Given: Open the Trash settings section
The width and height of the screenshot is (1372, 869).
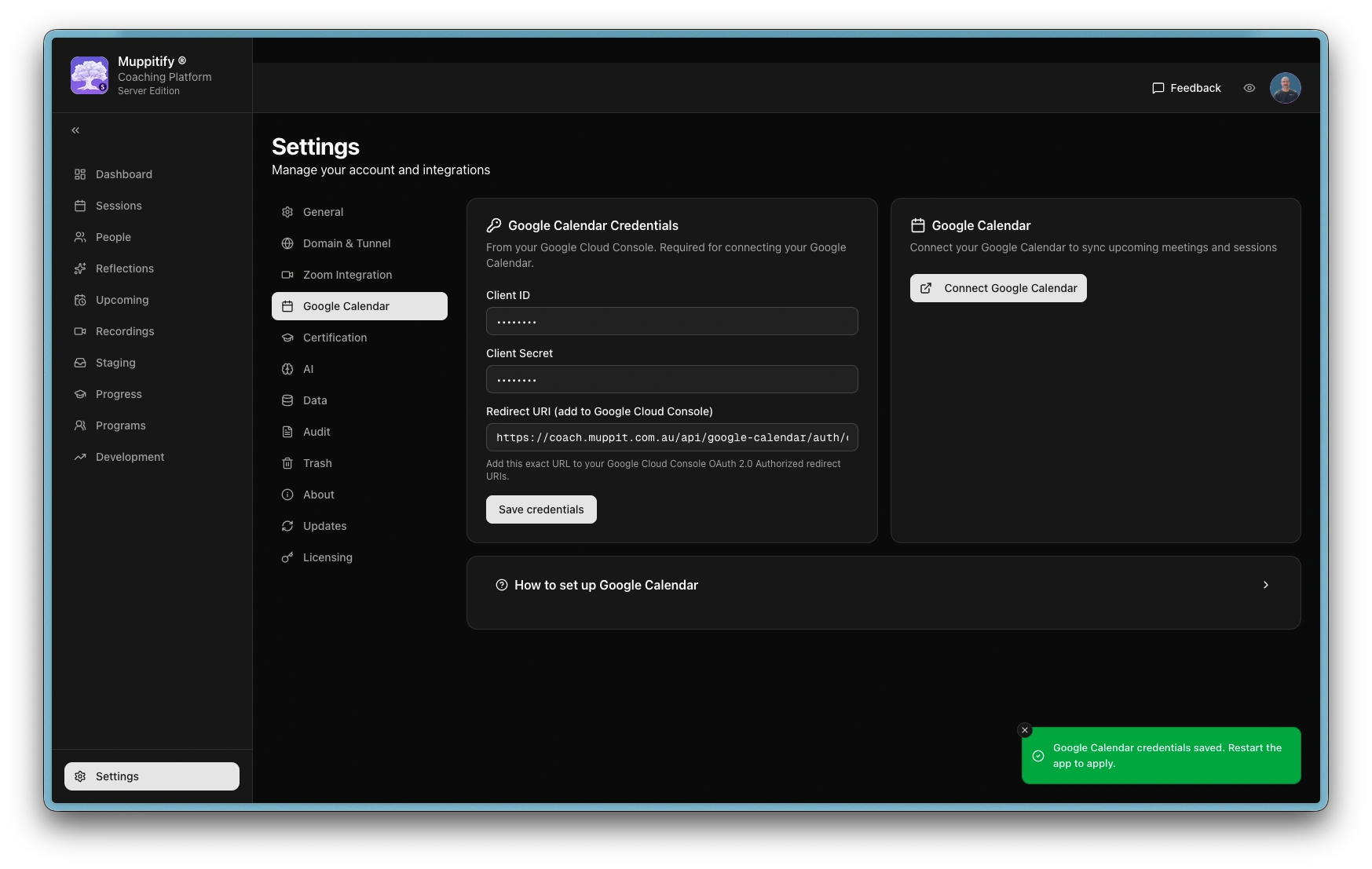Looking at the screenshot, I should [x=317, y=463].
